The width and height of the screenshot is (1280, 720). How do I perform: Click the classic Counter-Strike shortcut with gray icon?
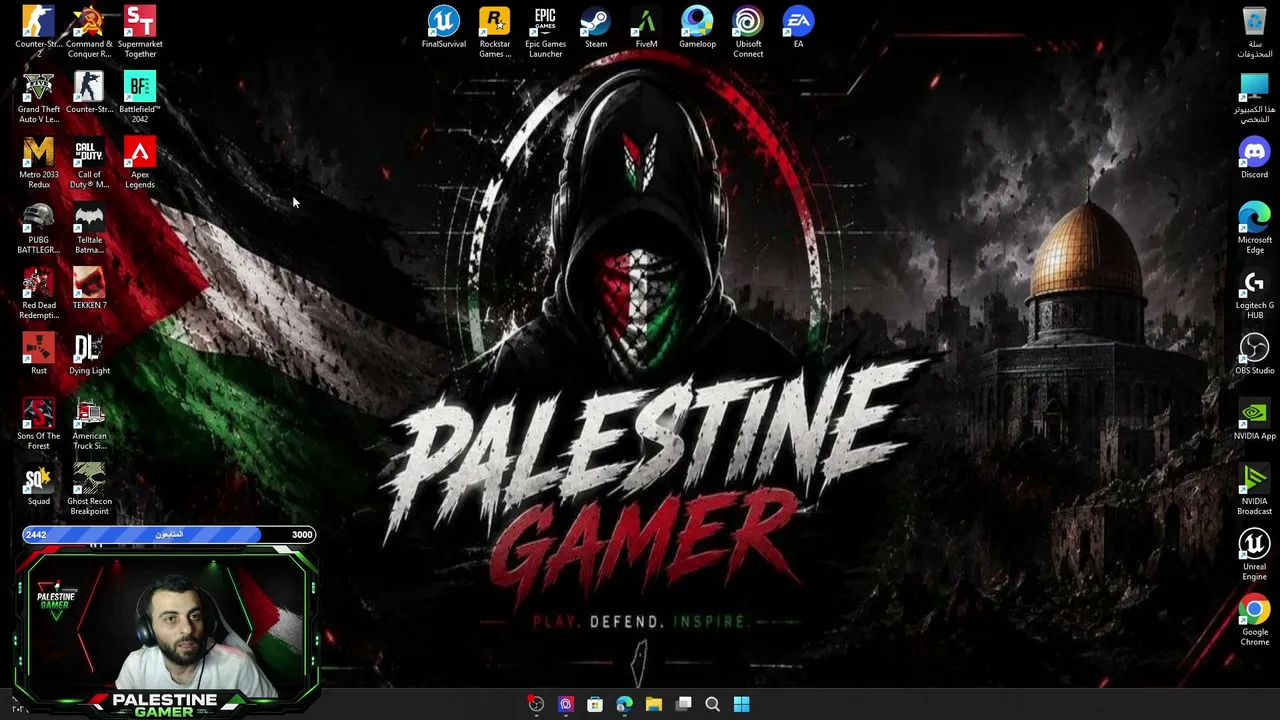click(89, 93)
